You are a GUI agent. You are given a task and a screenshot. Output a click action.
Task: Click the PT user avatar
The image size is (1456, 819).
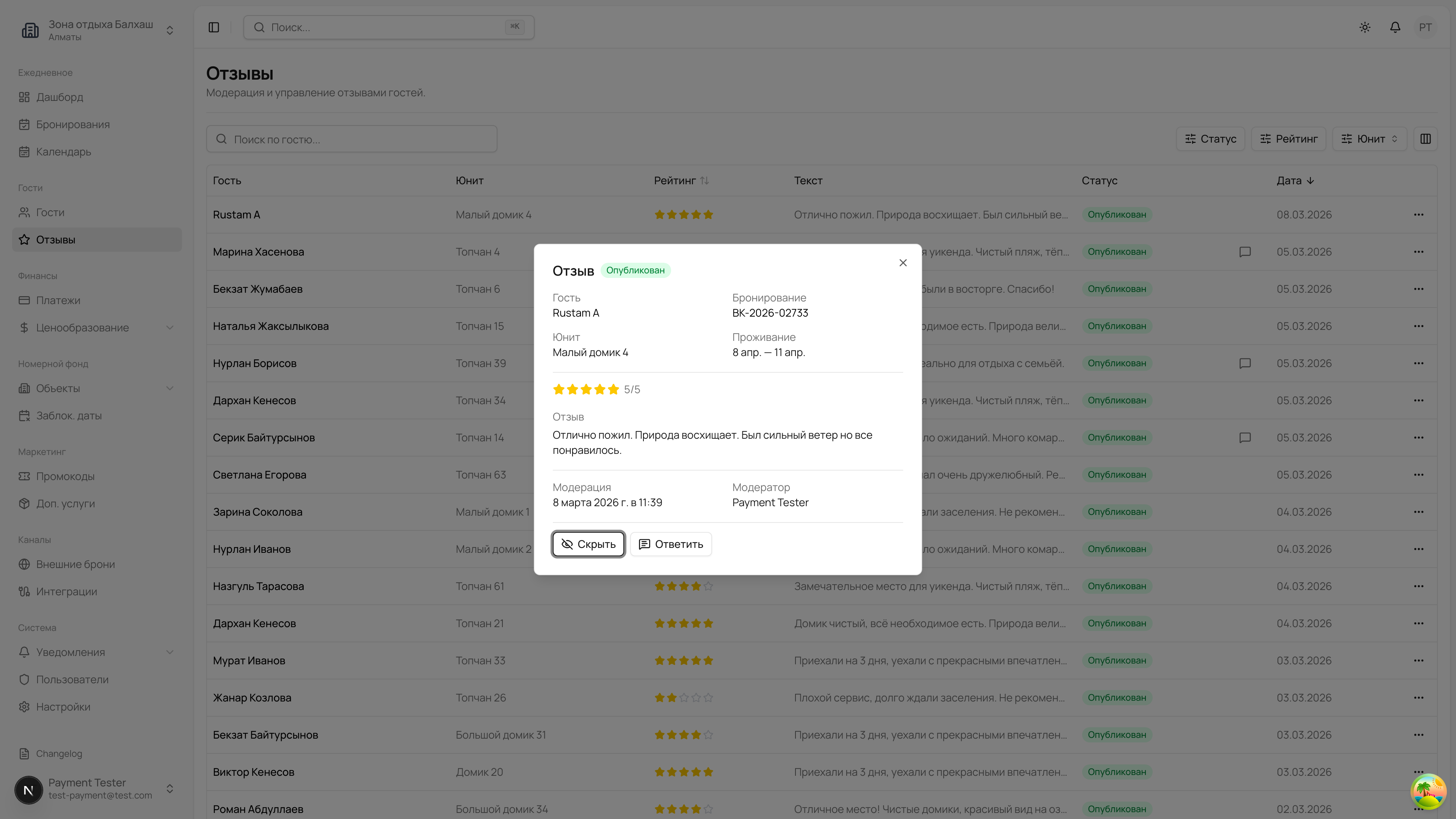coord(1425,27)
